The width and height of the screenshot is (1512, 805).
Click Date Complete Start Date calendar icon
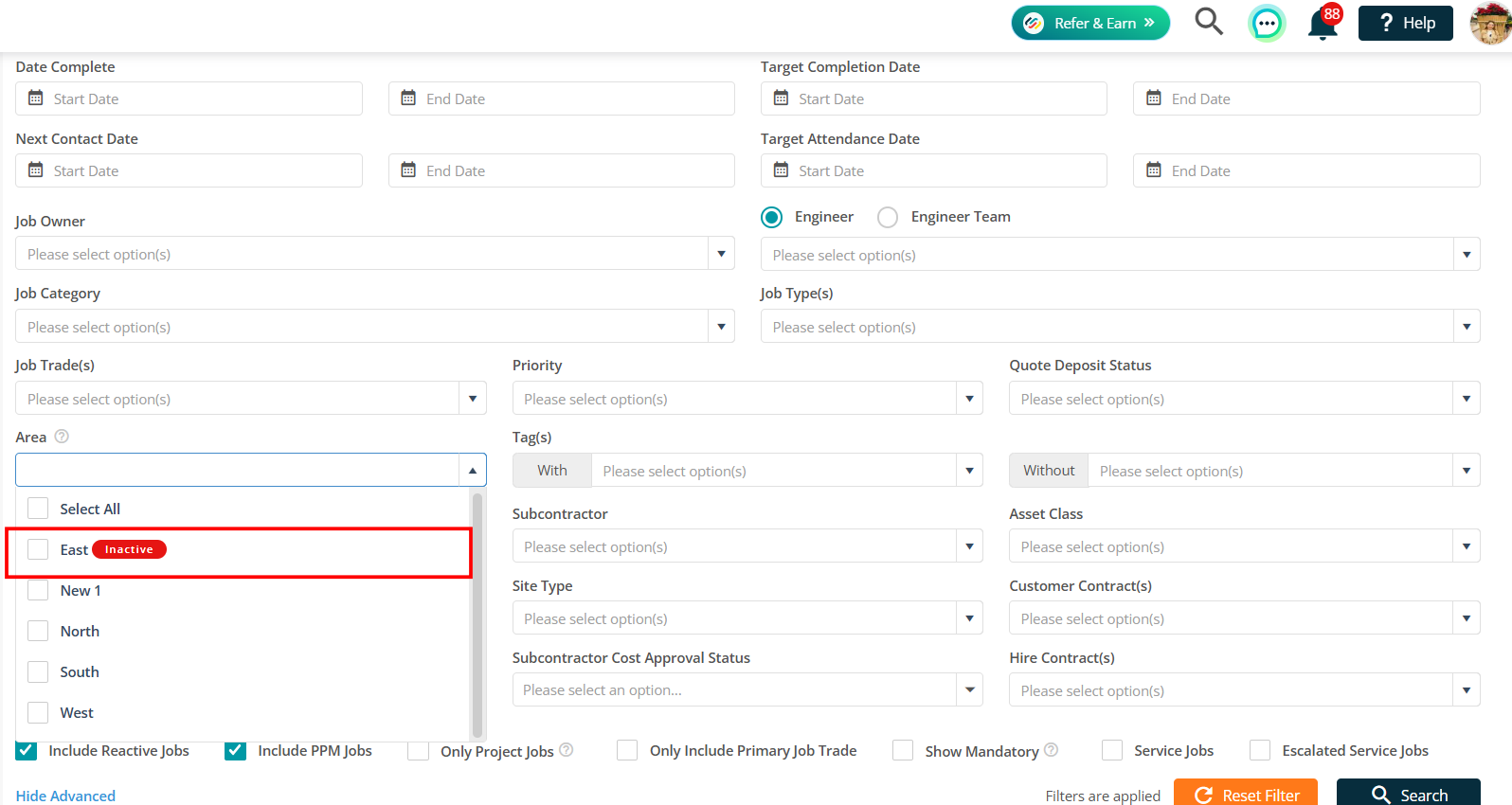pos(36,98)
